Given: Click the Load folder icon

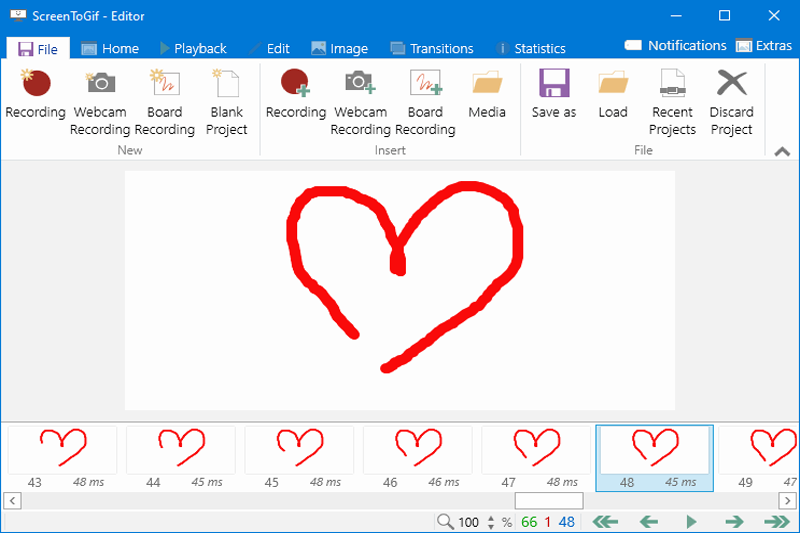Looking at the screenshot, I should 613,83.
